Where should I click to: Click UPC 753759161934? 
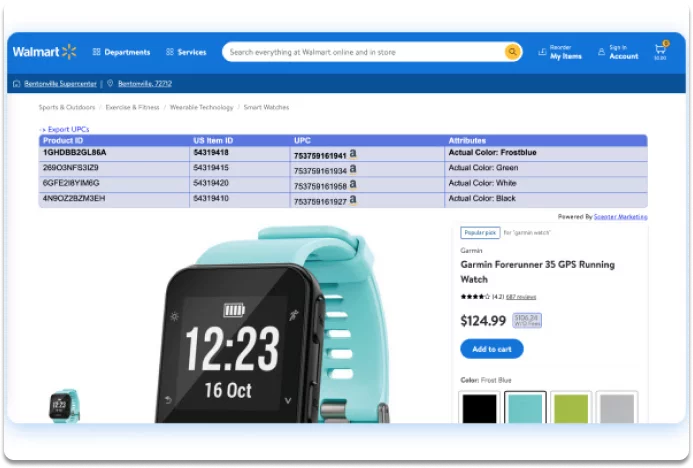click(320, 171)
